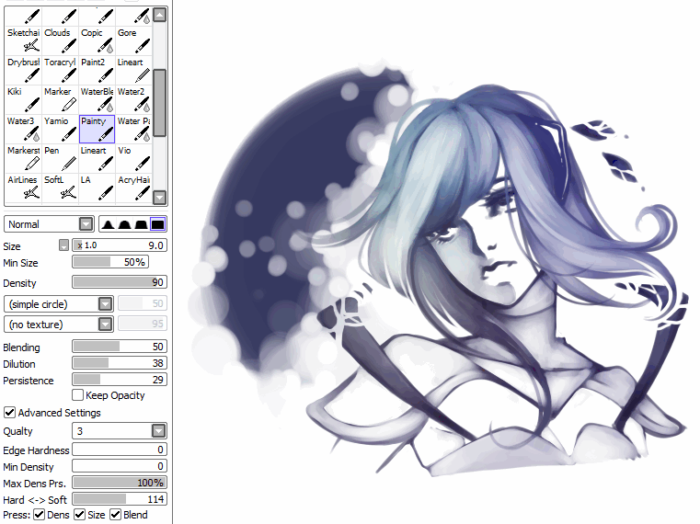Click the brush list scroll down arrow
This screenshot has width=700, height=524.
coord(159,197)
